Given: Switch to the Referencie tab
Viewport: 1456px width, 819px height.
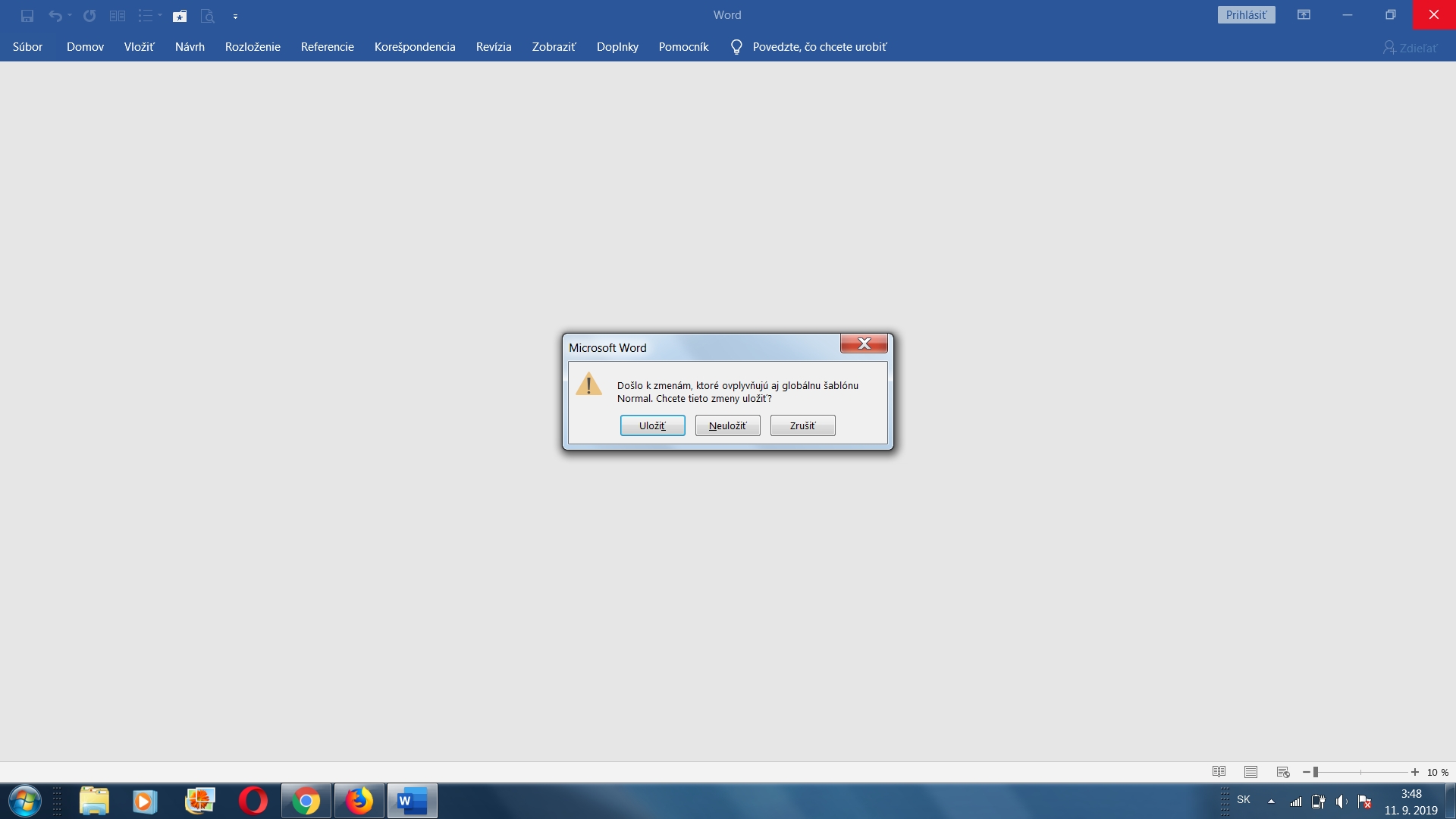Looking at the screenshot, I should (x=327, y=47).
